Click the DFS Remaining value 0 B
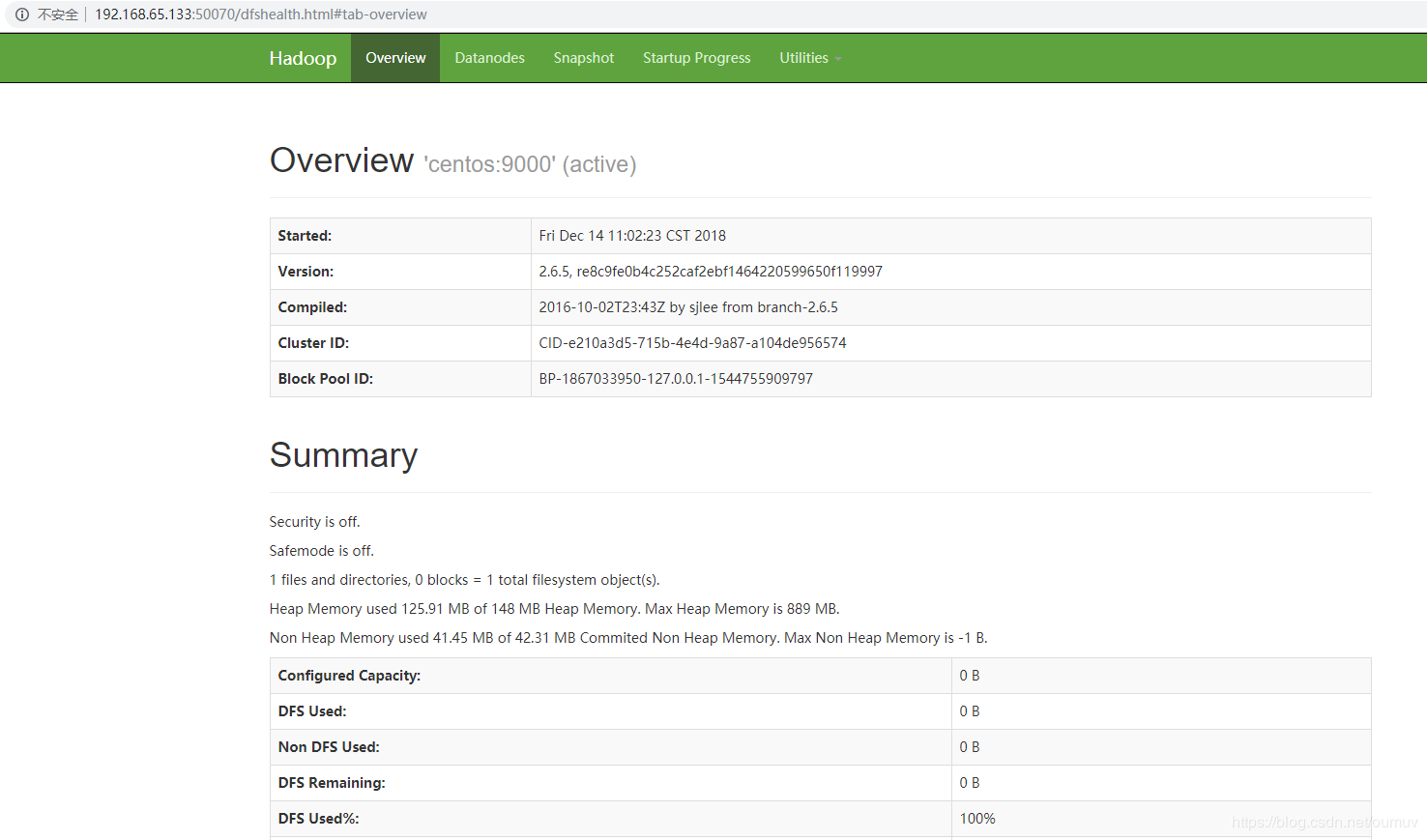This screenshot has width=1427, height=840. click(x=970, y=783)
